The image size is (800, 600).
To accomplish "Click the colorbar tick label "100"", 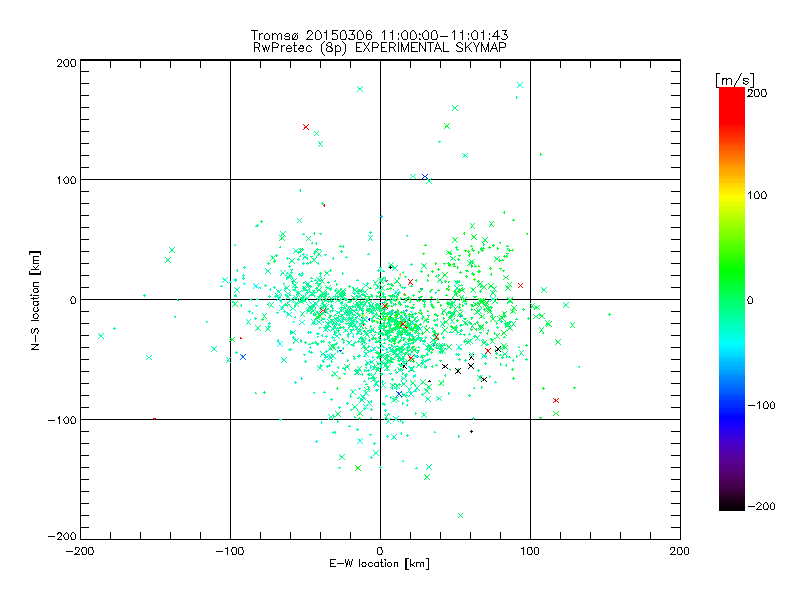I will (757, 195).
